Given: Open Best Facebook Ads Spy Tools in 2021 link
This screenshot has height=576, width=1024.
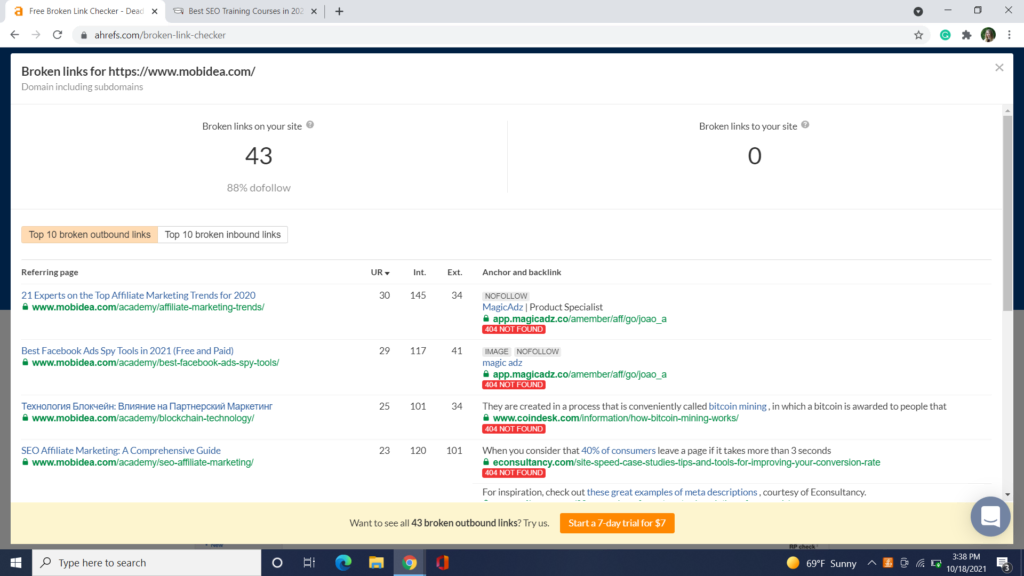Looking at the screenshot, I should [127, 351].
